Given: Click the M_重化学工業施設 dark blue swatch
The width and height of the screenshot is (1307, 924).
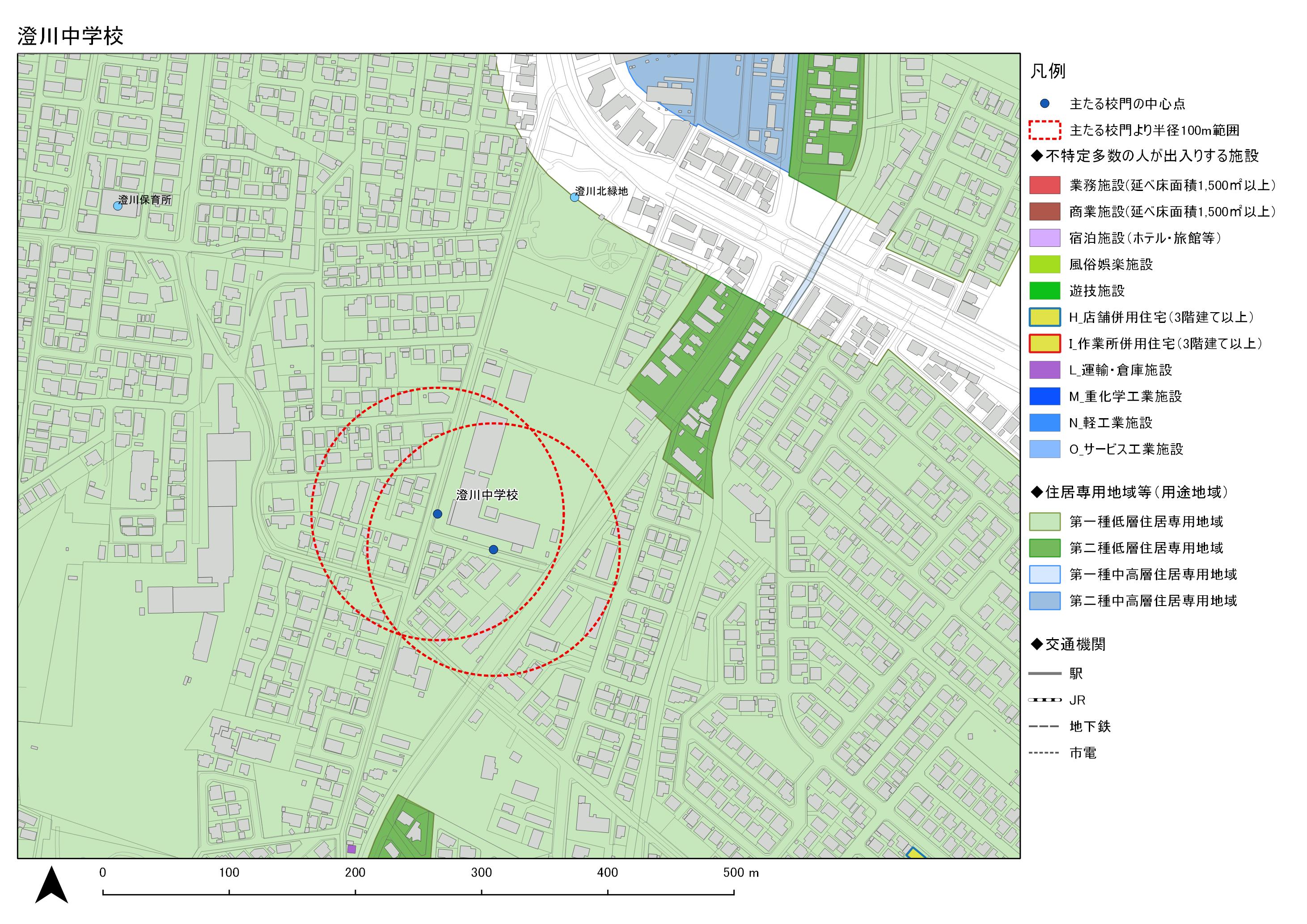Looking at the screenshot, I should [x=1045, y=396].
